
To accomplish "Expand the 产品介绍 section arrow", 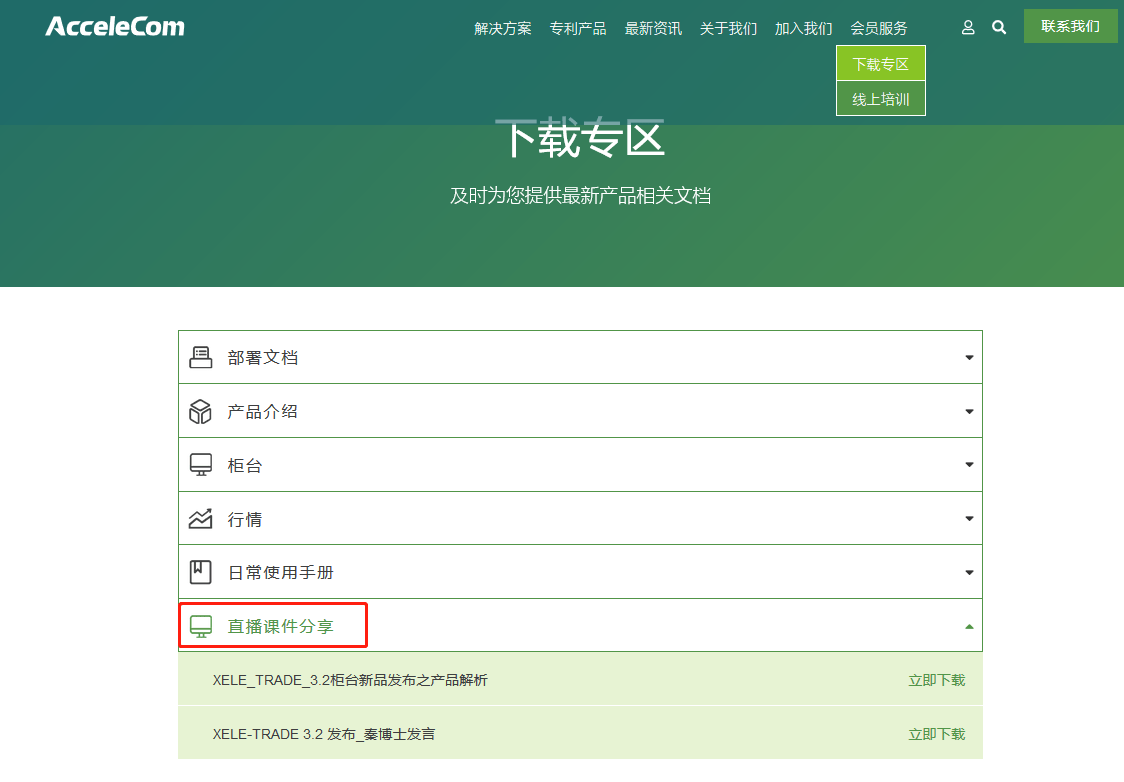I will (x=969, y=411).
